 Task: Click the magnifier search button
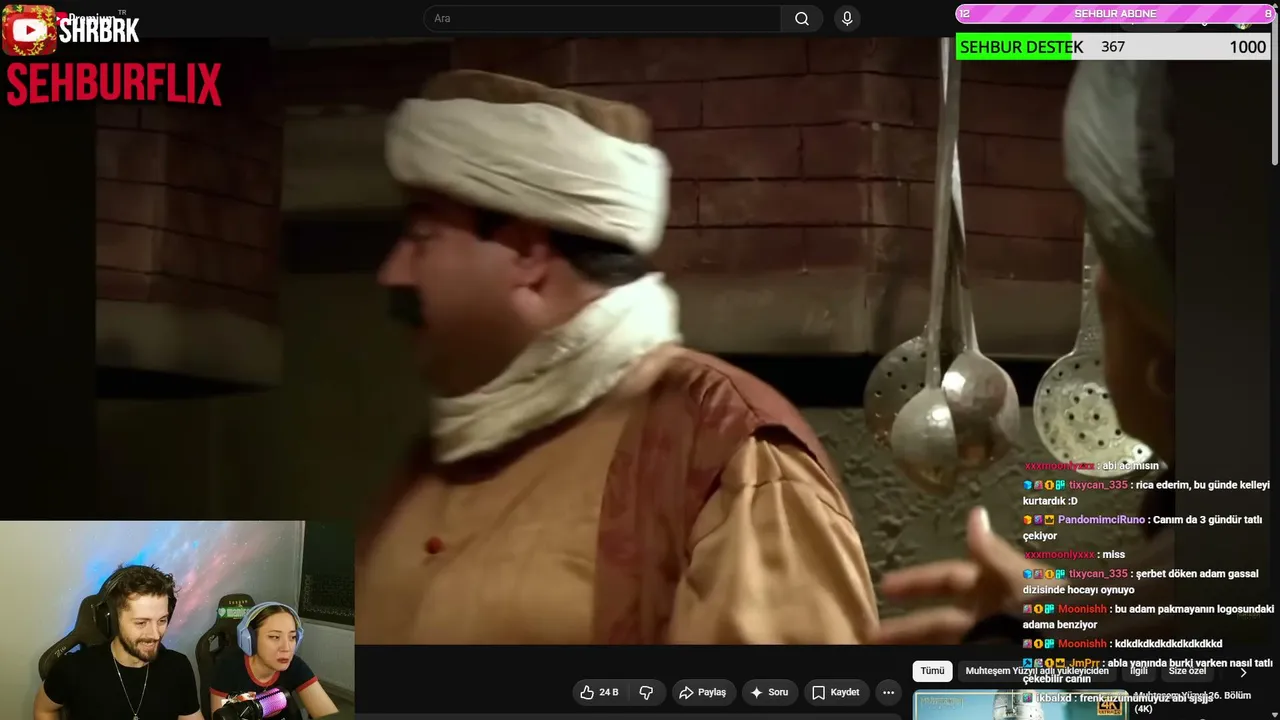[802, 19]
